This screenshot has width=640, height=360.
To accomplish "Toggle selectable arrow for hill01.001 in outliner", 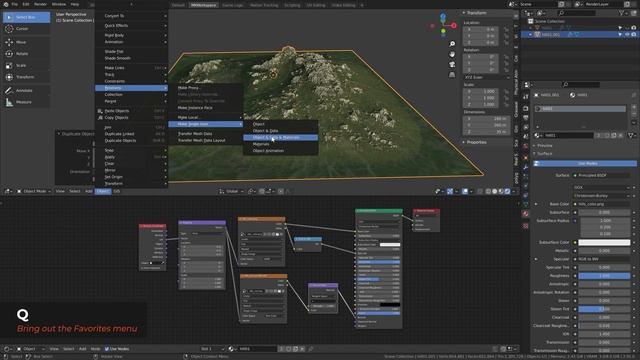I will (x=620, y=35).
